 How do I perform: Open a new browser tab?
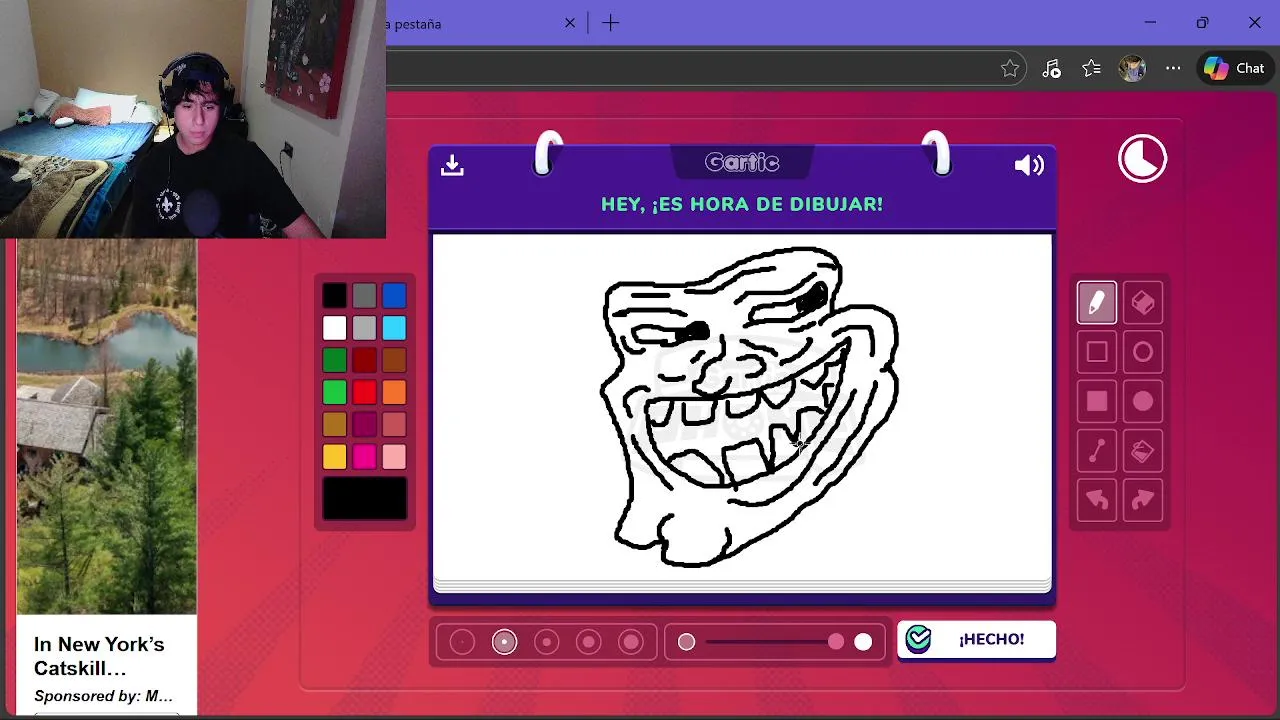611,23
